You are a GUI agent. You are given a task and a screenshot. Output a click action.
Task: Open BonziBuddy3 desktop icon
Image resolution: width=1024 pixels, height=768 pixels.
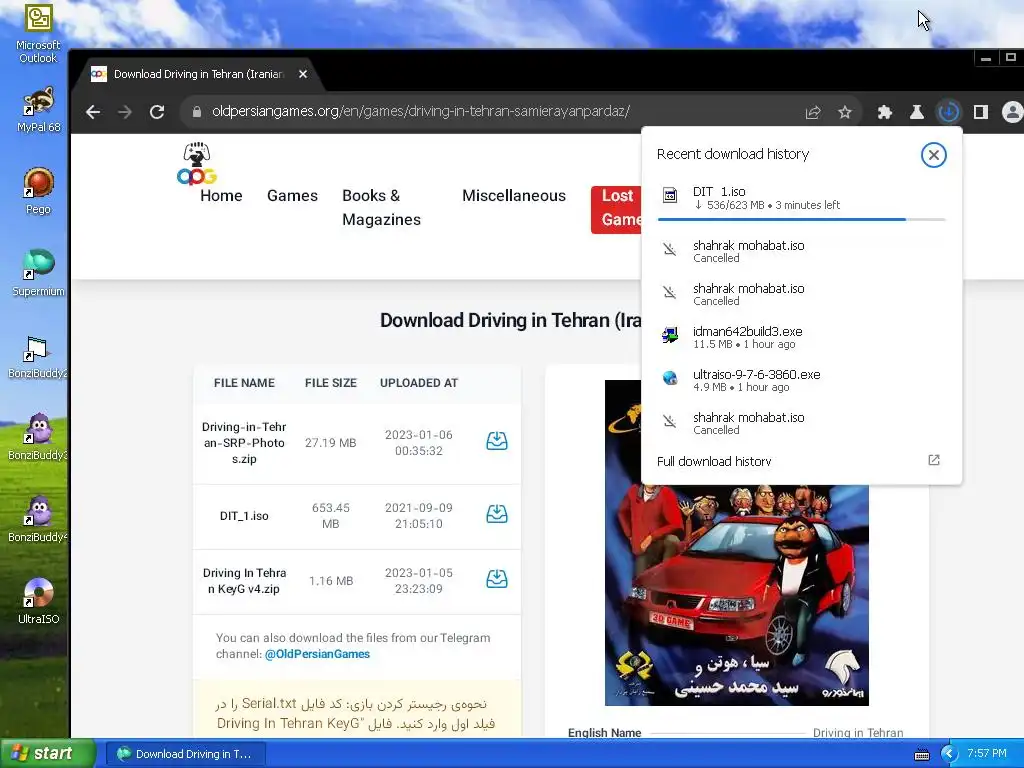[x=38, y=438]
